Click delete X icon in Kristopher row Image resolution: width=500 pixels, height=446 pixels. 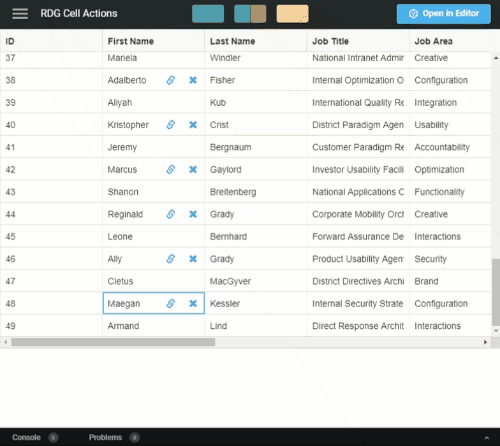point(193,125)
